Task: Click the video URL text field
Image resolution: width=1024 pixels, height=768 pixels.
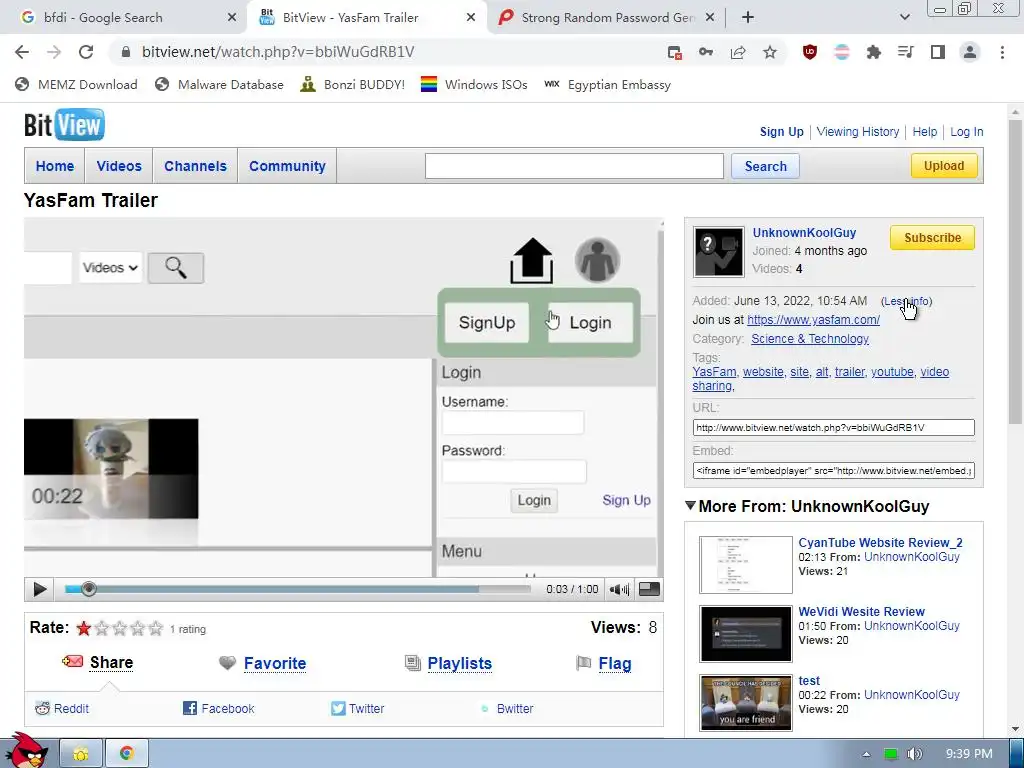Action: pyautogui.click(x=833, y=428)
